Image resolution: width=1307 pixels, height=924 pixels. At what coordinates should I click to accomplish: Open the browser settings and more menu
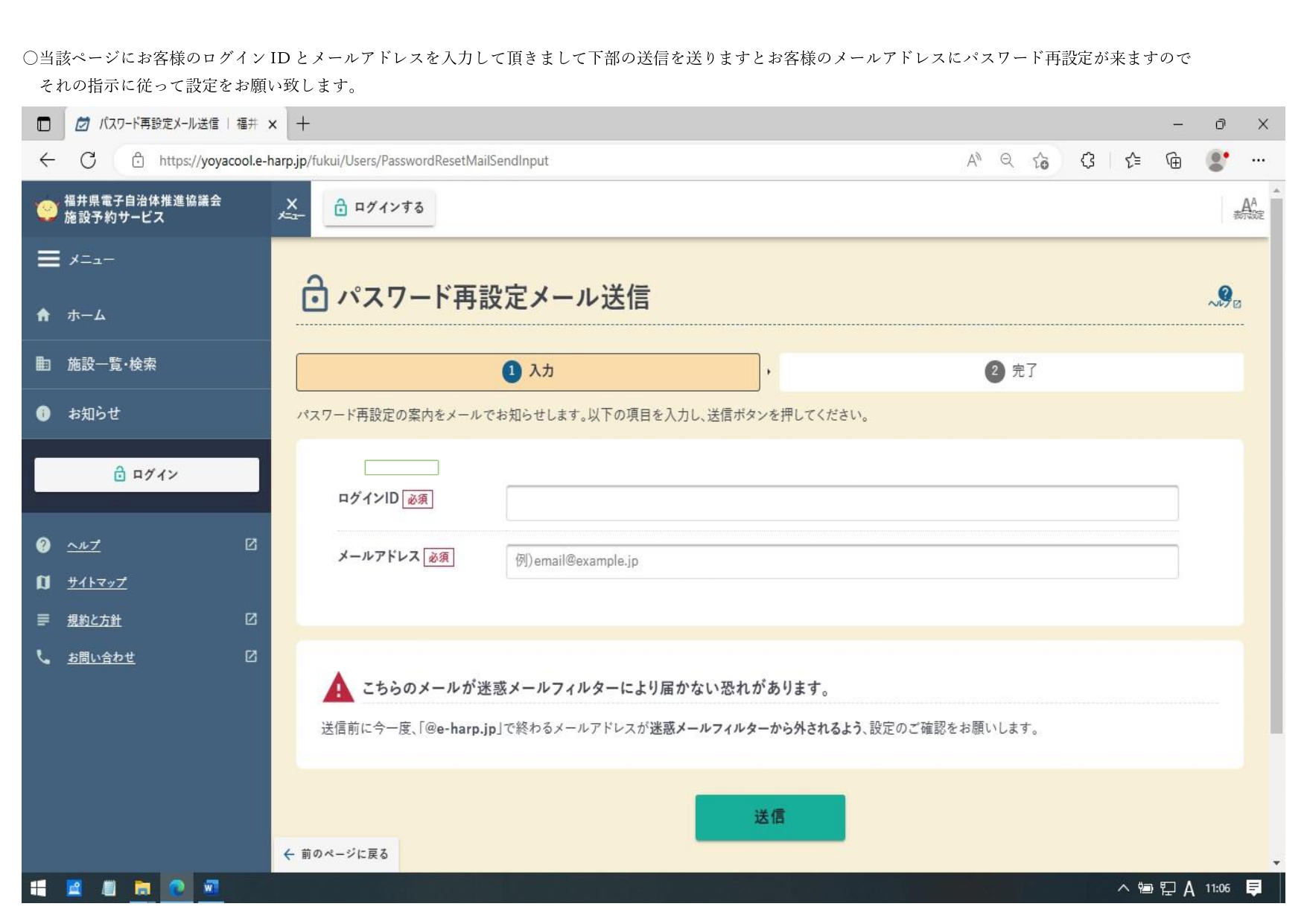1259,160
